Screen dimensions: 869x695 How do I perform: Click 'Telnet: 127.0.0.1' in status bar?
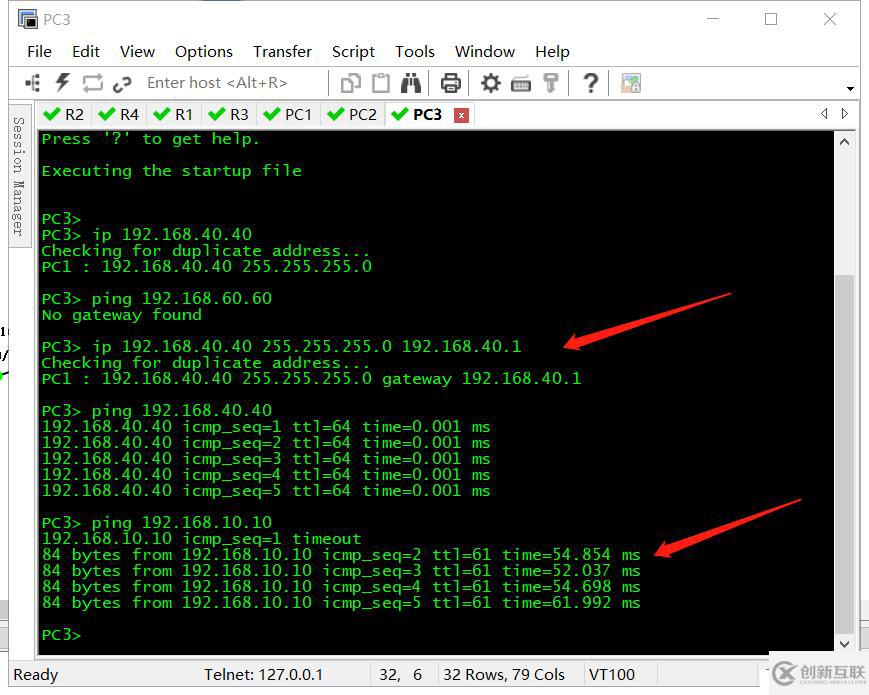click(x=263, y=674)
